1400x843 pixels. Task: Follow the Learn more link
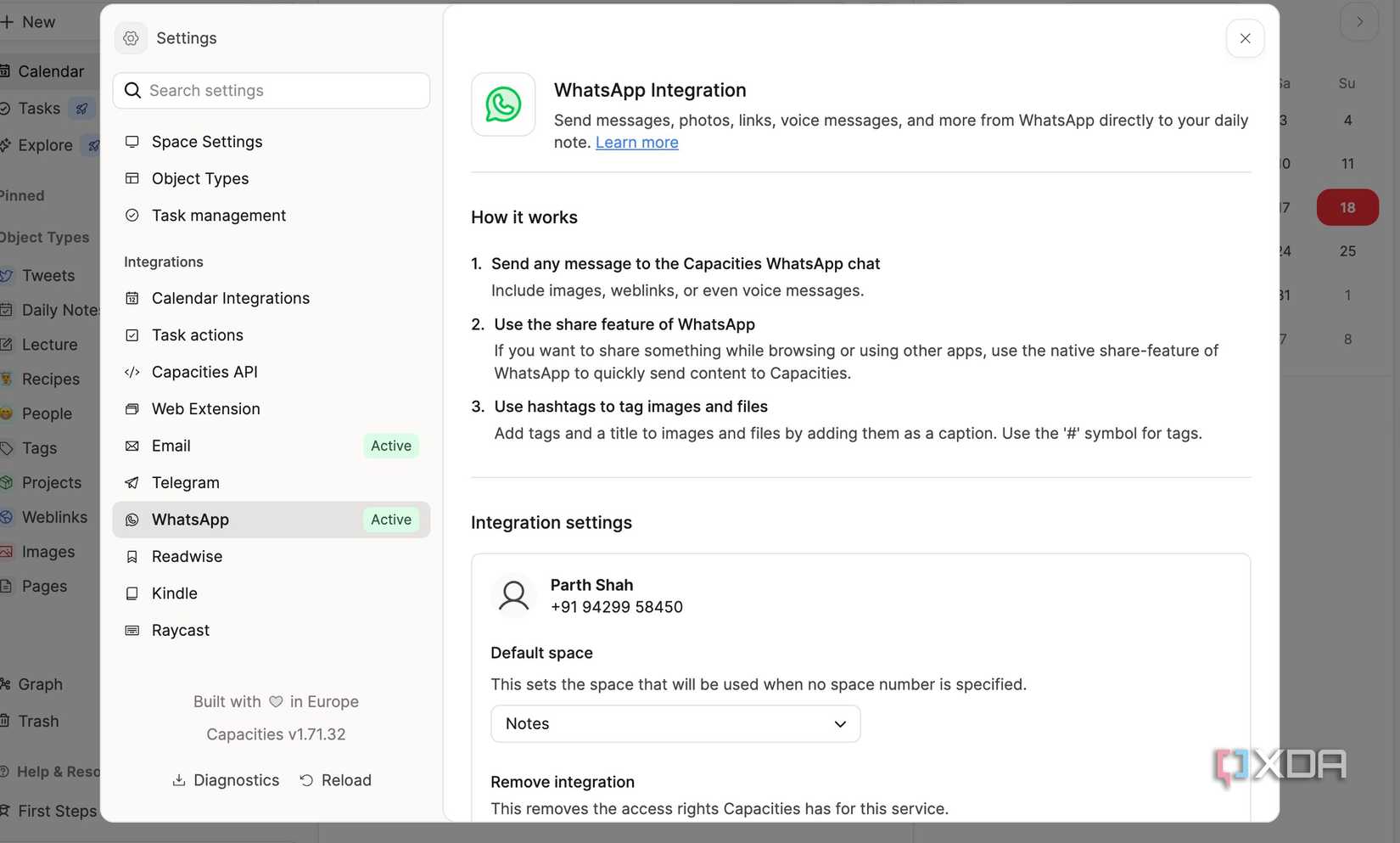tap(637, 143)
